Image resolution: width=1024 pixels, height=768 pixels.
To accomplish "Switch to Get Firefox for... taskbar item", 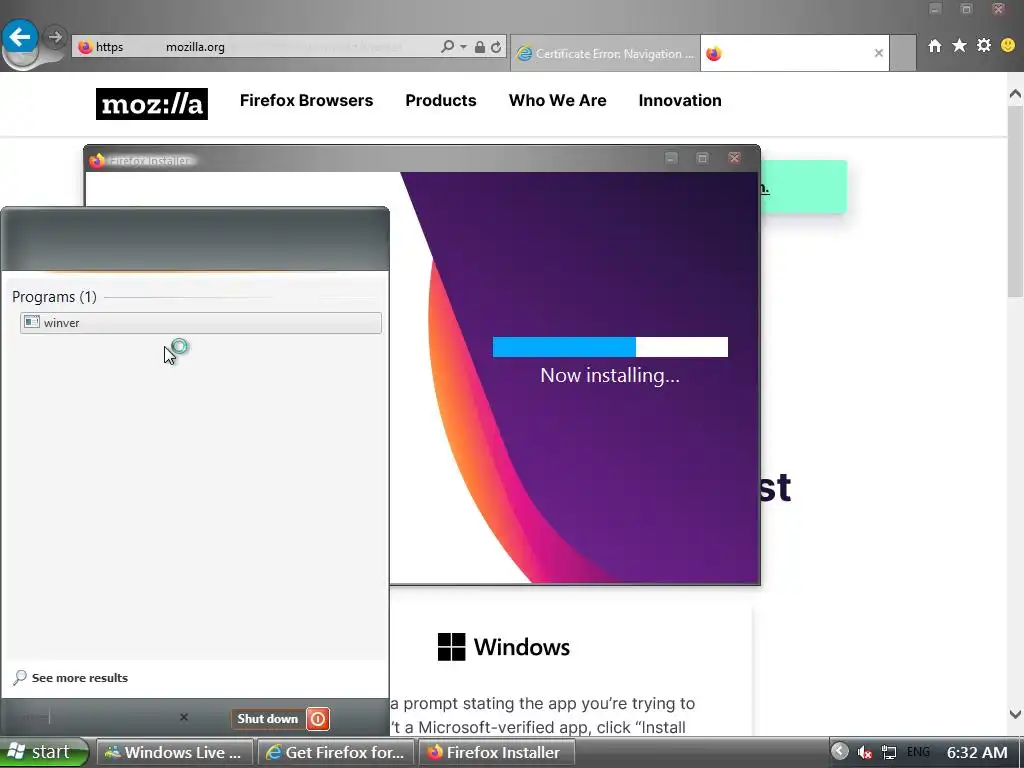I will pos(336,752).
